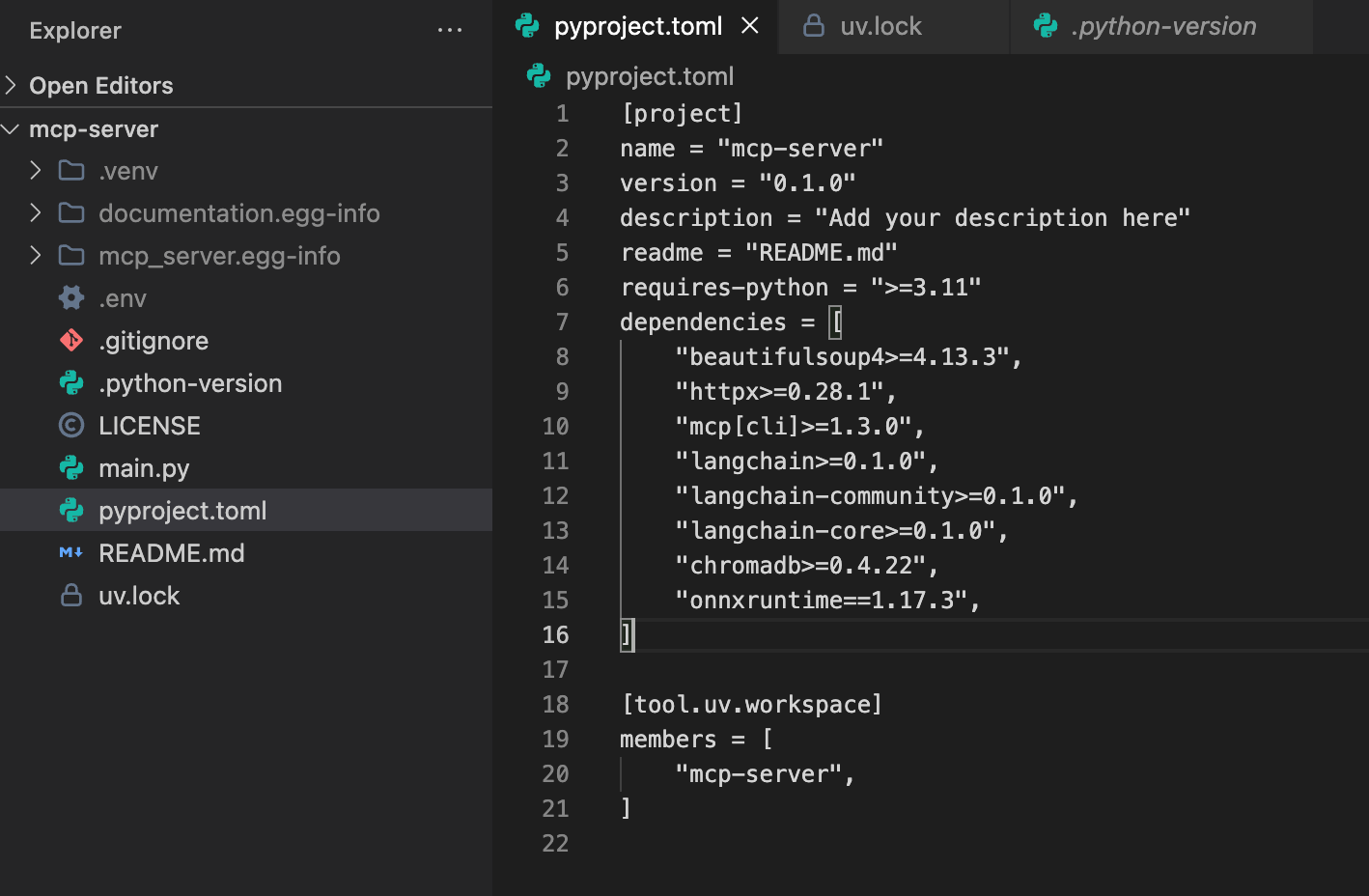Viewport: 1369px width, 896px height.
Task: Close the pyproject.toml tab
Action: [750, 26]
